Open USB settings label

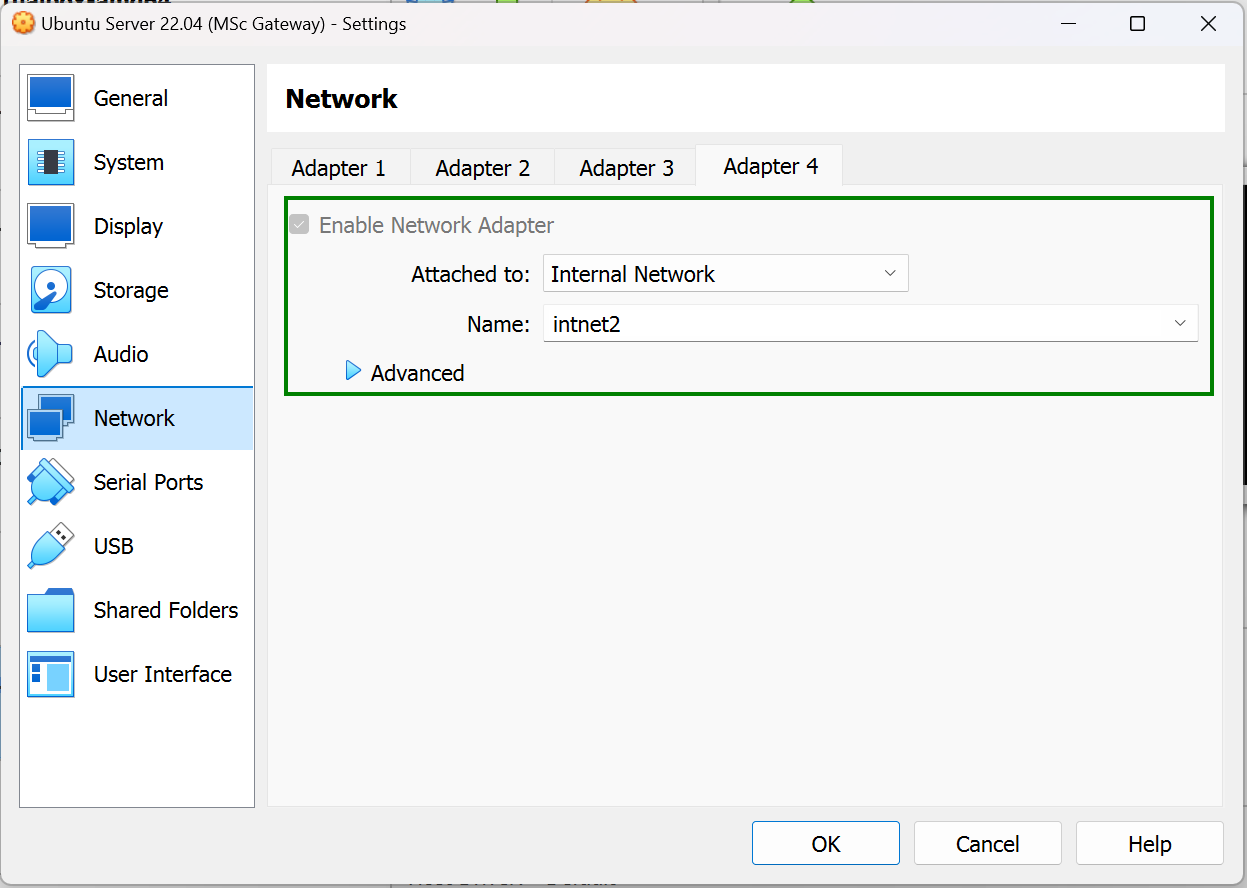coord(114,546)
